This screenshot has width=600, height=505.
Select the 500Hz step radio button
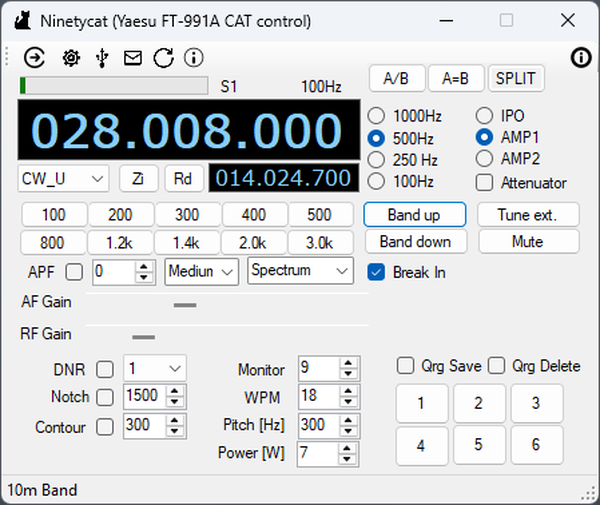click(x=376, y=138)
